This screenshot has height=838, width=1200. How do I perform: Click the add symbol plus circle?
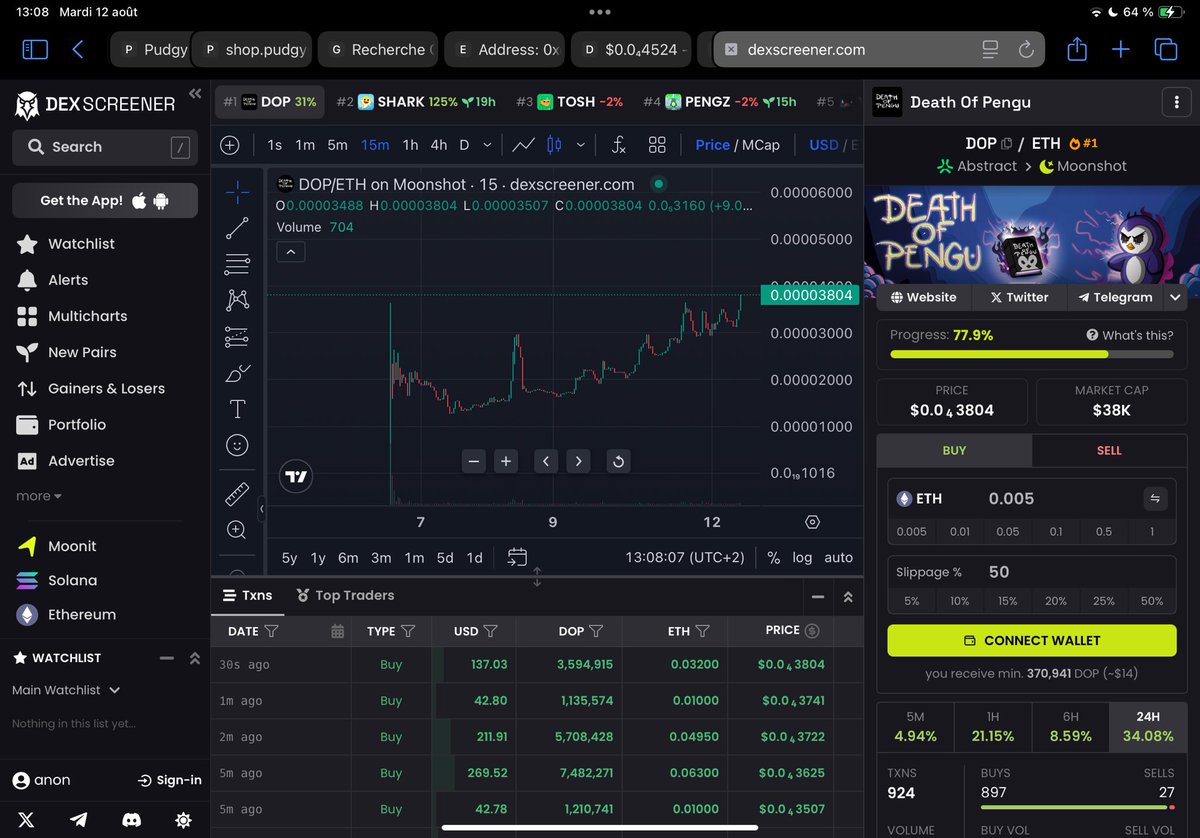pyautogui.click(x=230, y=145)
